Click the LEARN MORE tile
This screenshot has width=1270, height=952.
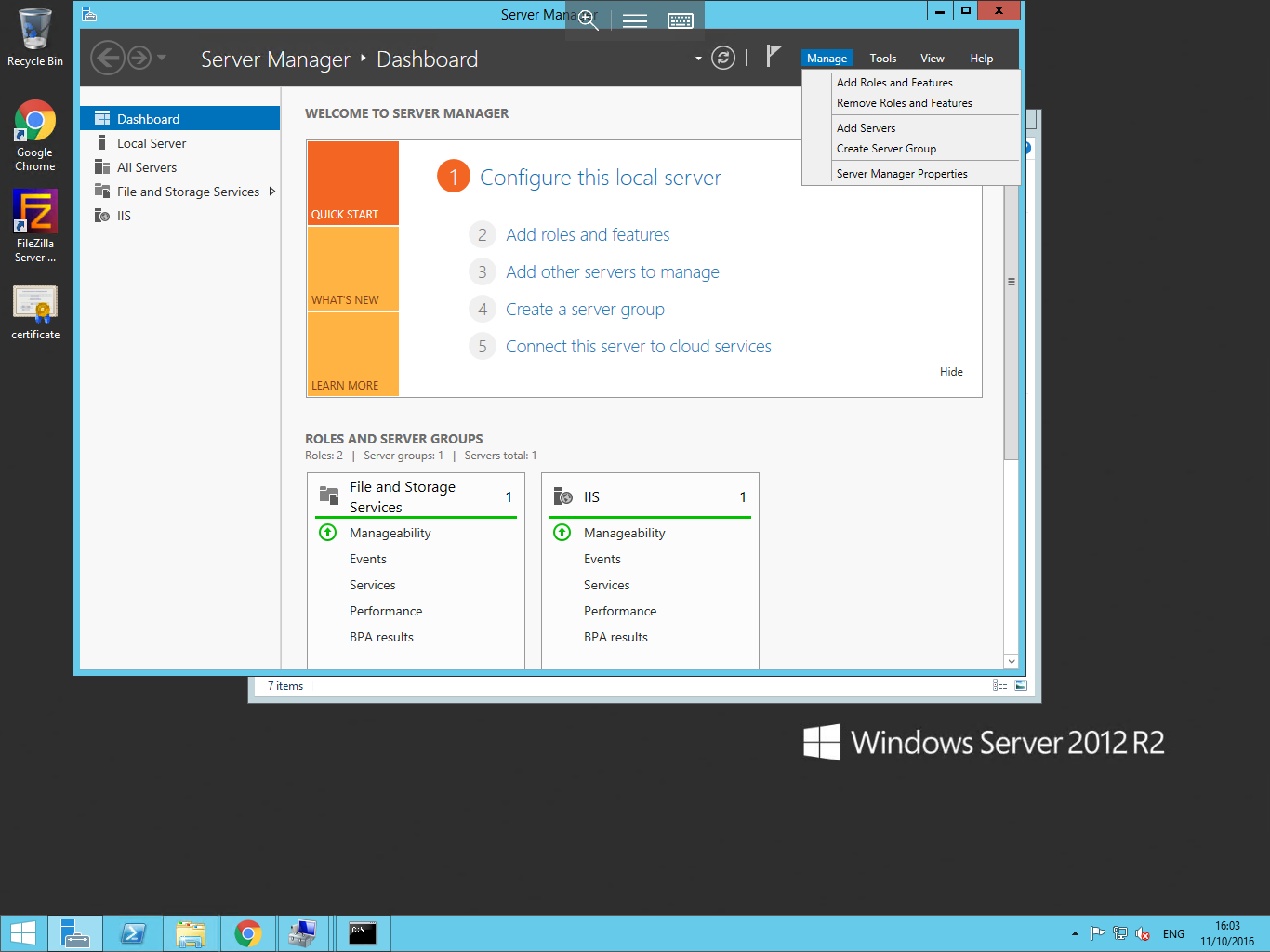(x=352, y=354)
